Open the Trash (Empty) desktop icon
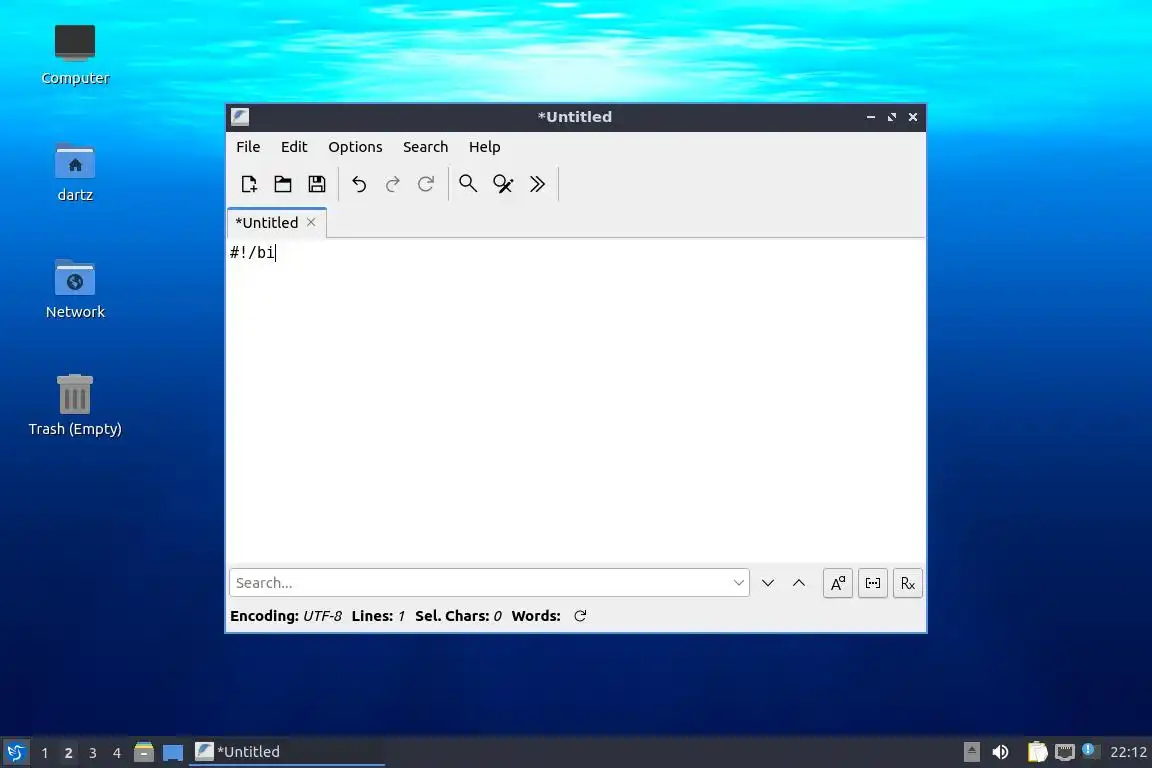This screenshot has height=768, width=1152. (x=75, y=405)
